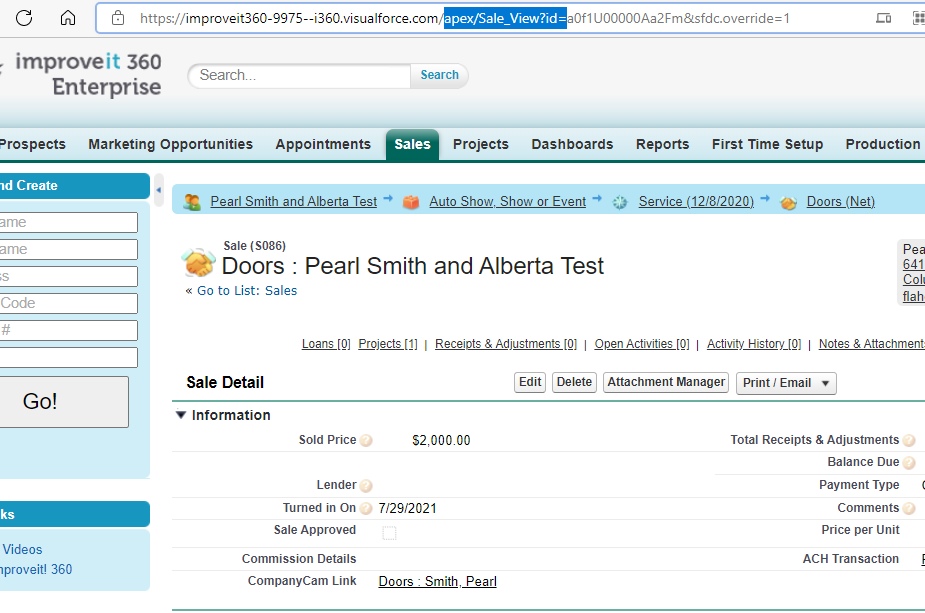Click the sidebar # input field
925x613 pixels.
point(68,330)
